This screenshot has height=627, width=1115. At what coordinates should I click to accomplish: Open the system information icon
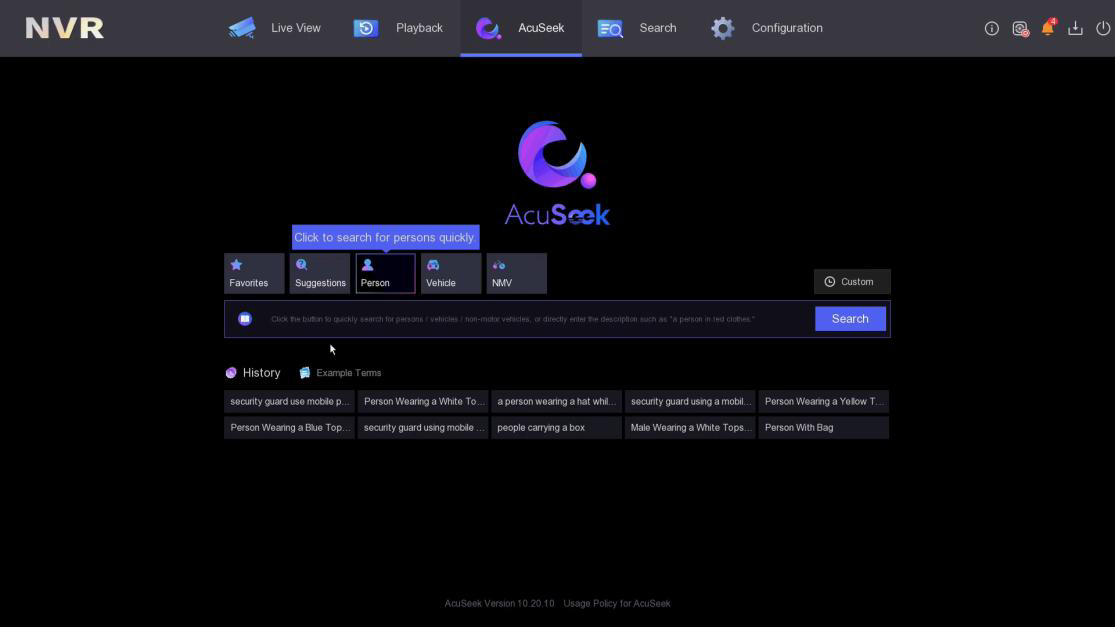coord(991,28)
